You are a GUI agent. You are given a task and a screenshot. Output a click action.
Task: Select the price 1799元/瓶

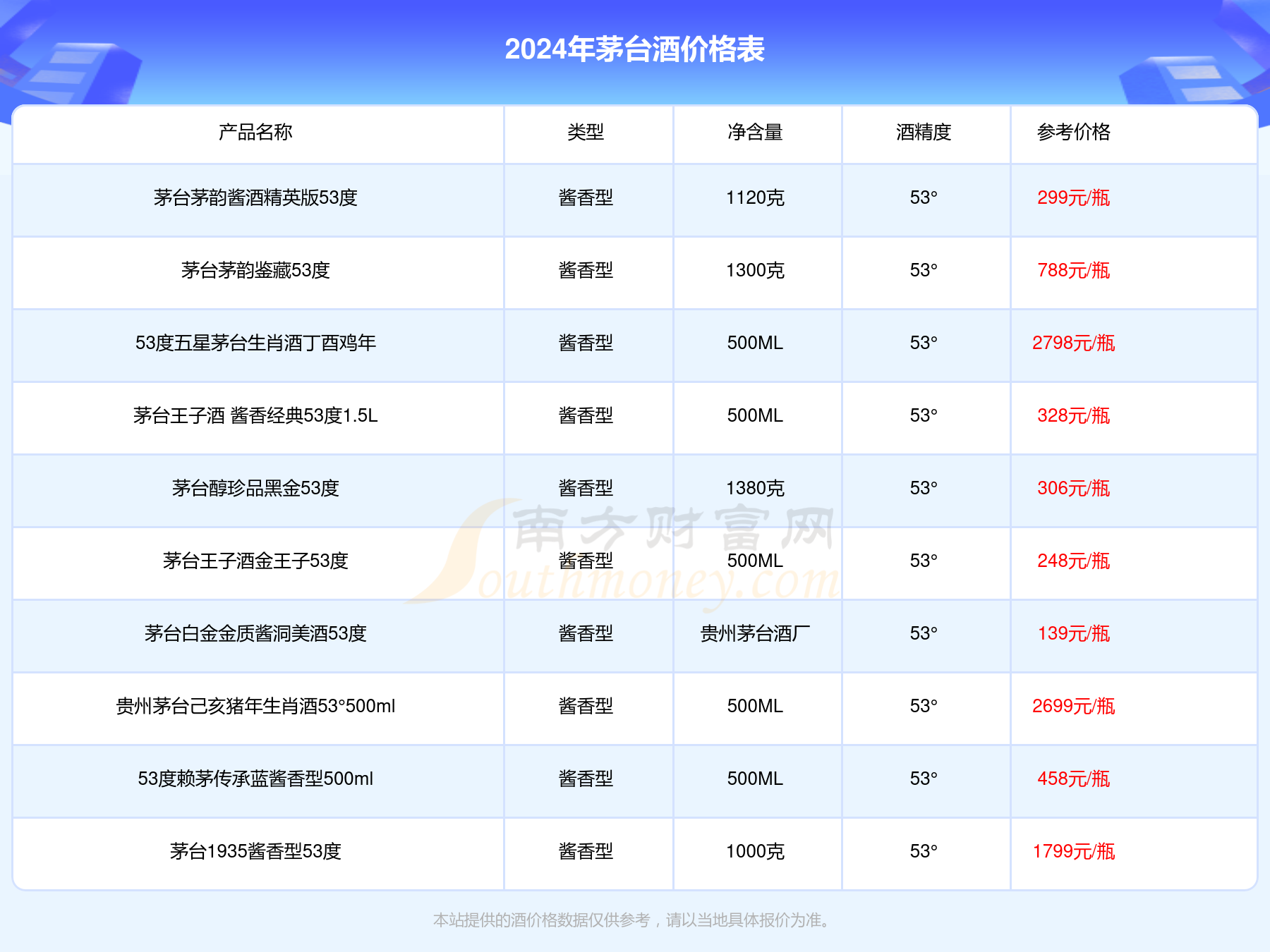point(1074,851)
